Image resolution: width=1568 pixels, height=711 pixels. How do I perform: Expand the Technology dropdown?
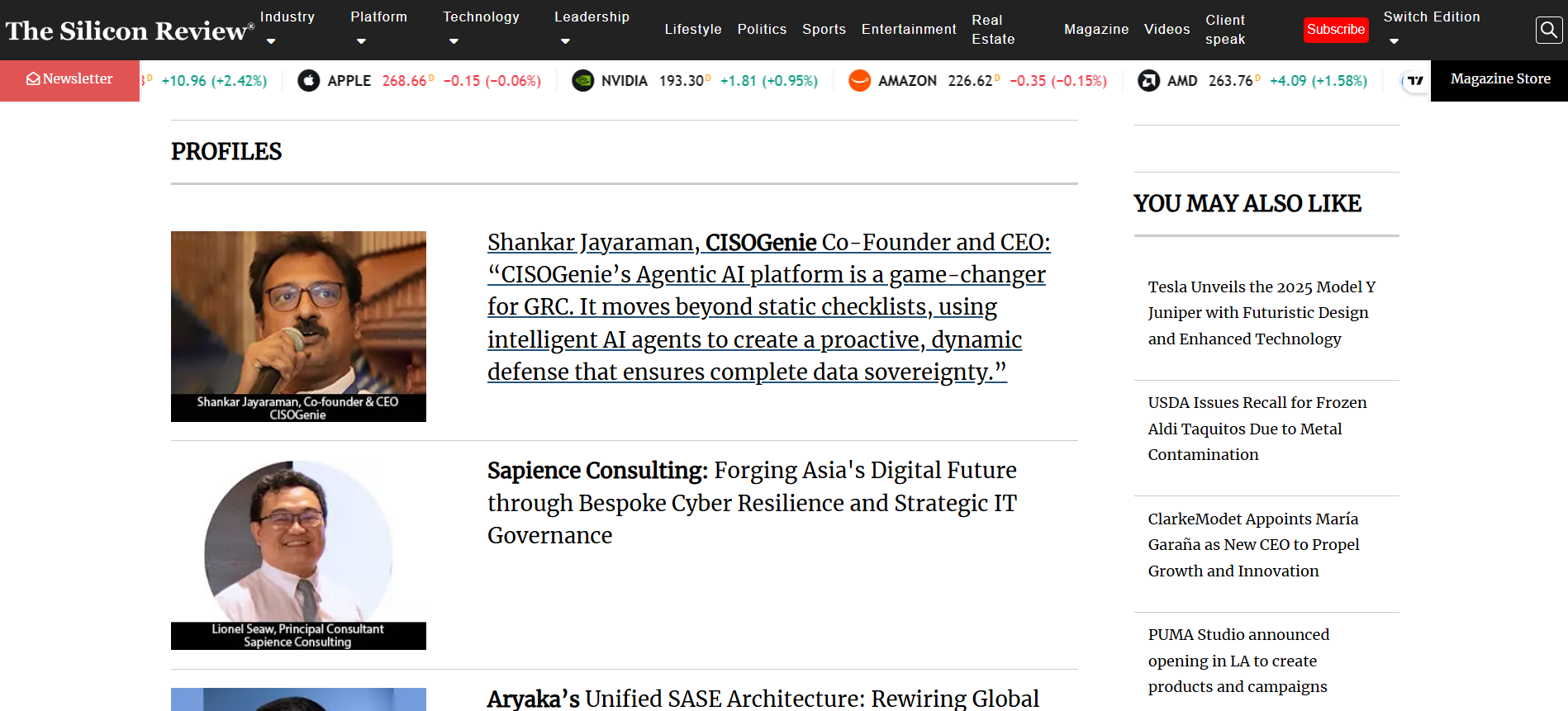pos(481,17)
